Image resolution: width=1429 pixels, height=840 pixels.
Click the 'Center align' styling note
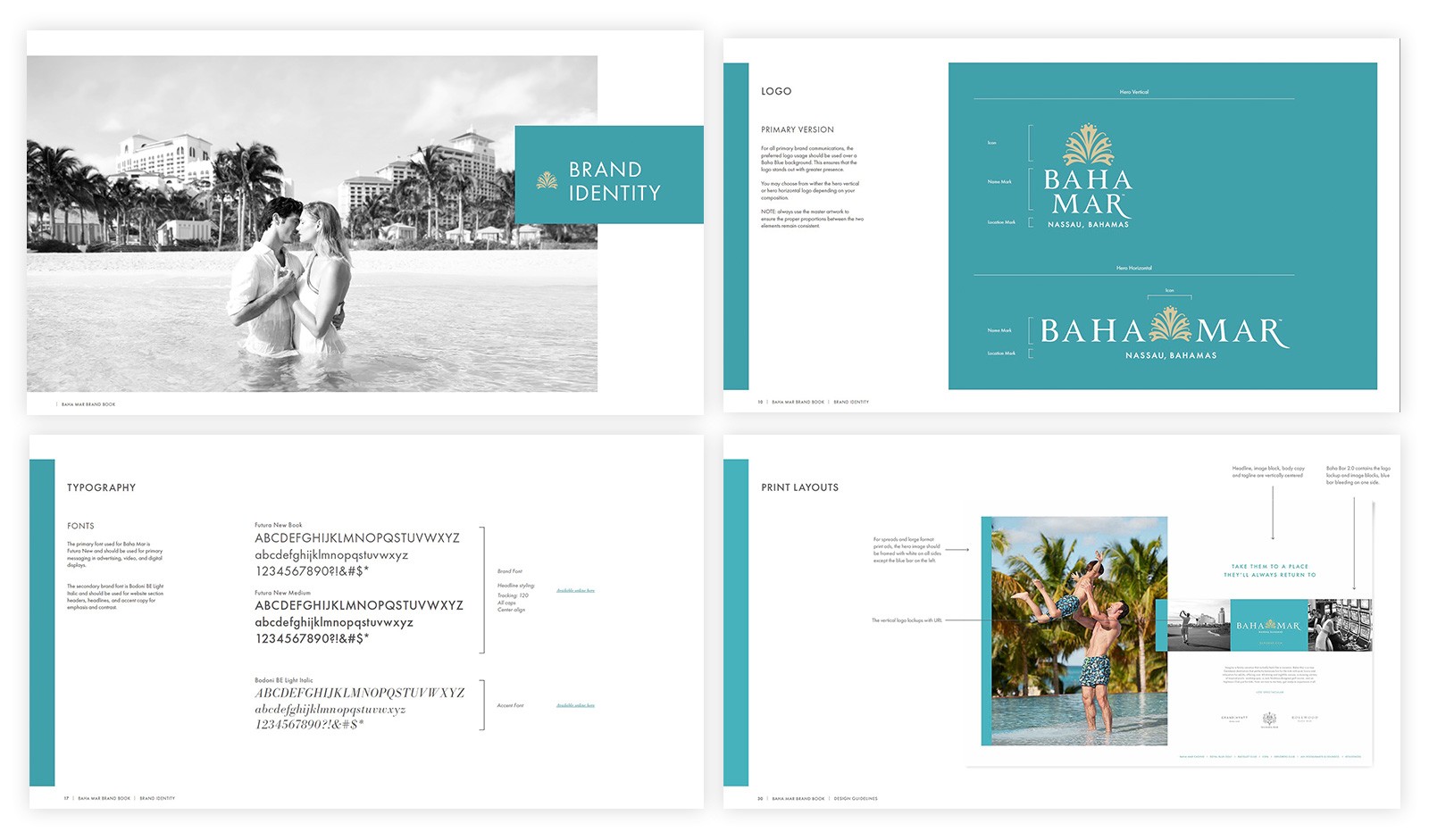pyautogui.click(x=511, y=610)
